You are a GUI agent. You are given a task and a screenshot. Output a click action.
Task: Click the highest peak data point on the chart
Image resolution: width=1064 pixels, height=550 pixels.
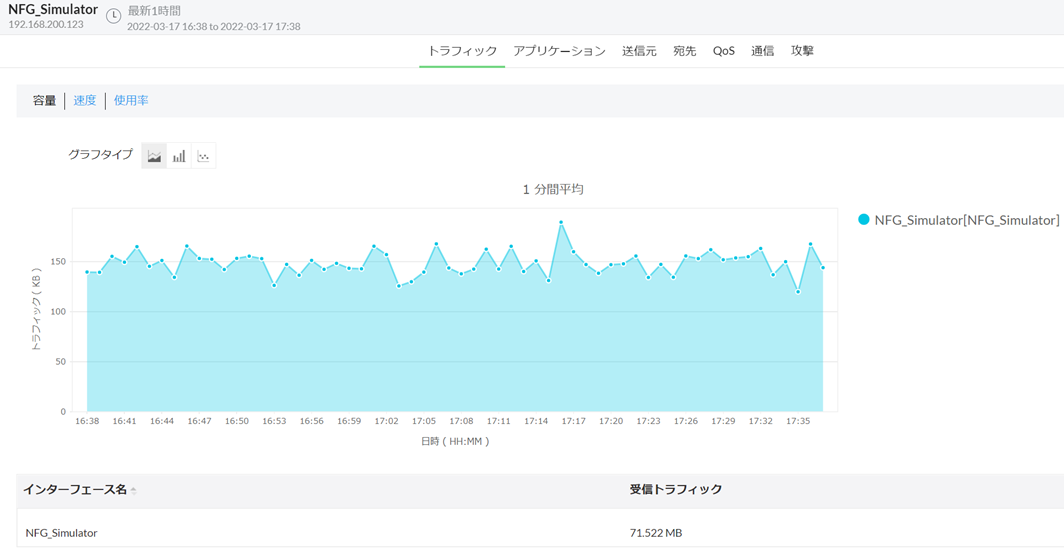point(561,223)
